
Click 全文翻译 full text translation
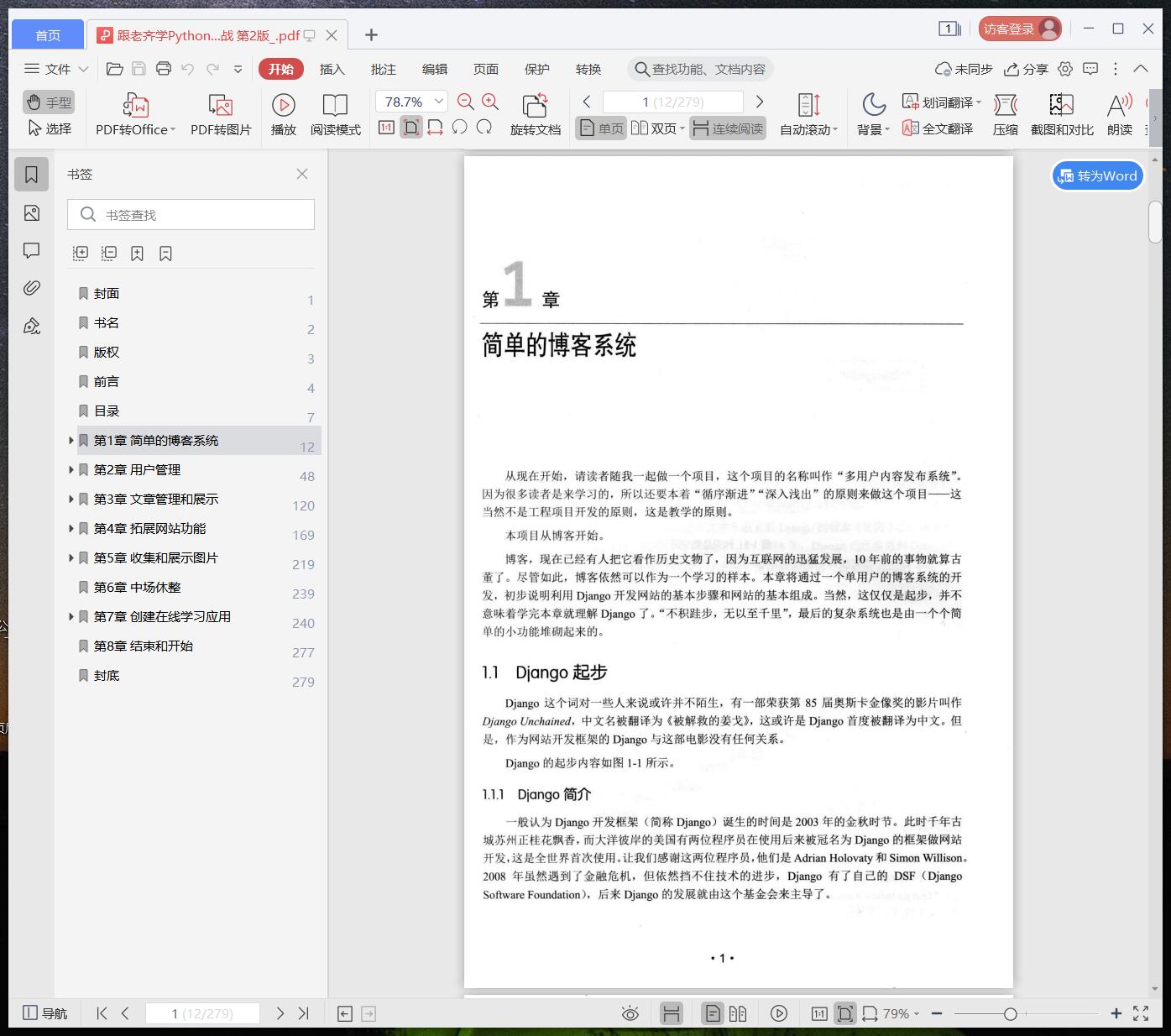point(938,128)
